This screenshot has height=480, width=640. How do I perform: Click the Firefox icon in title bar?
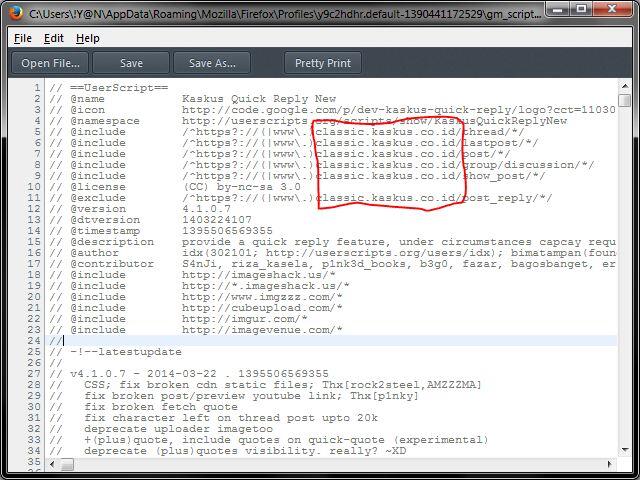tap(15, 13)
